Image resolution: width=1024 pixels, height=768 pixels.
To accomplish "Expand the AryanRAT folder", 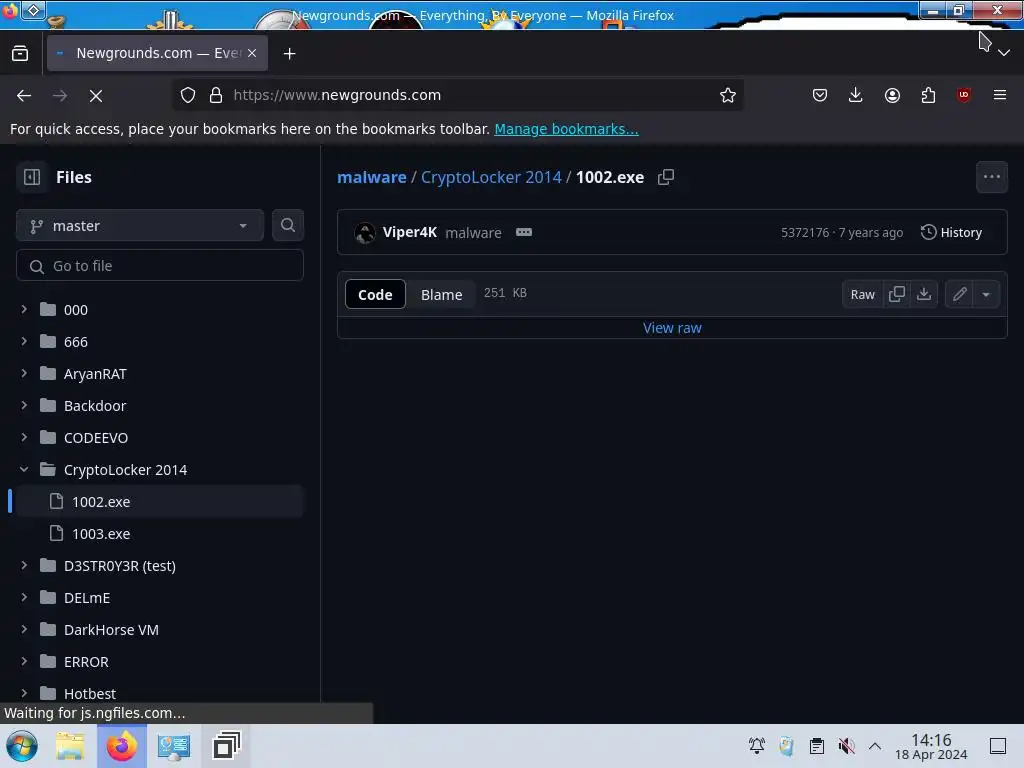I will [24, 373].
